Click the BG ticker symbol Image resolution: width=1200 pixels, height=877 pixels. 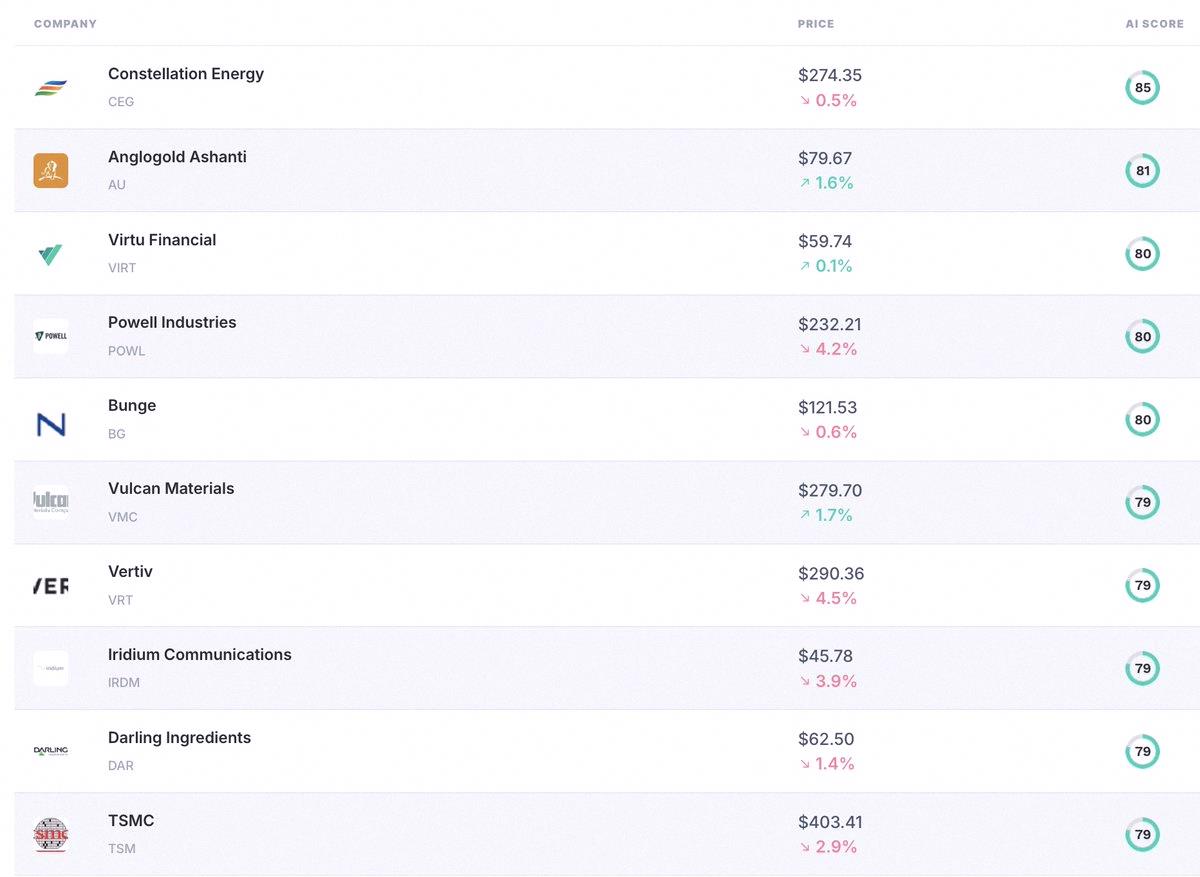117,434
